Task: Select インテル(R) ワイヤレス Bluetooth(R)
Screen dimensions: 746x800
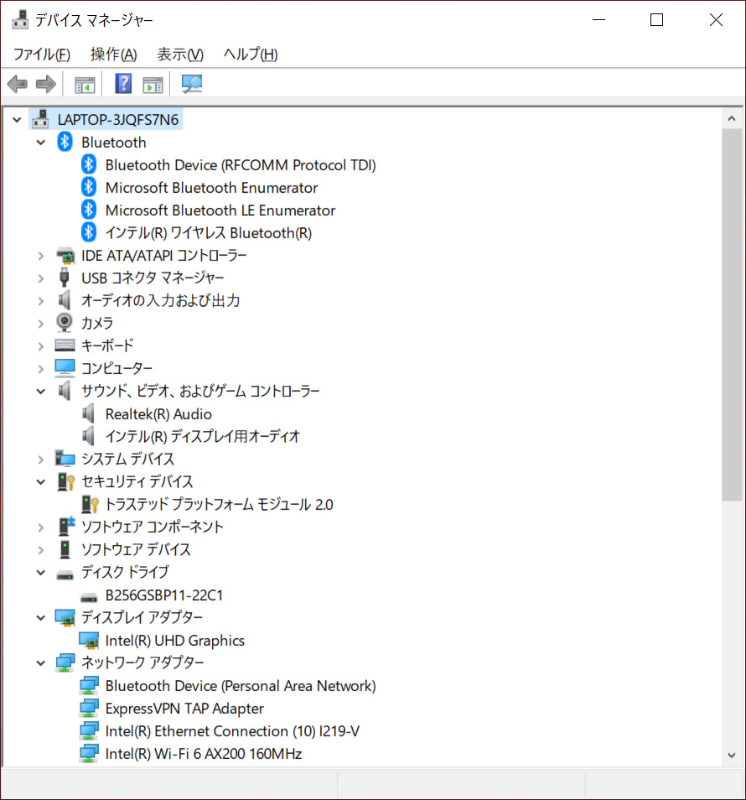Action: [x=208, y=233]
